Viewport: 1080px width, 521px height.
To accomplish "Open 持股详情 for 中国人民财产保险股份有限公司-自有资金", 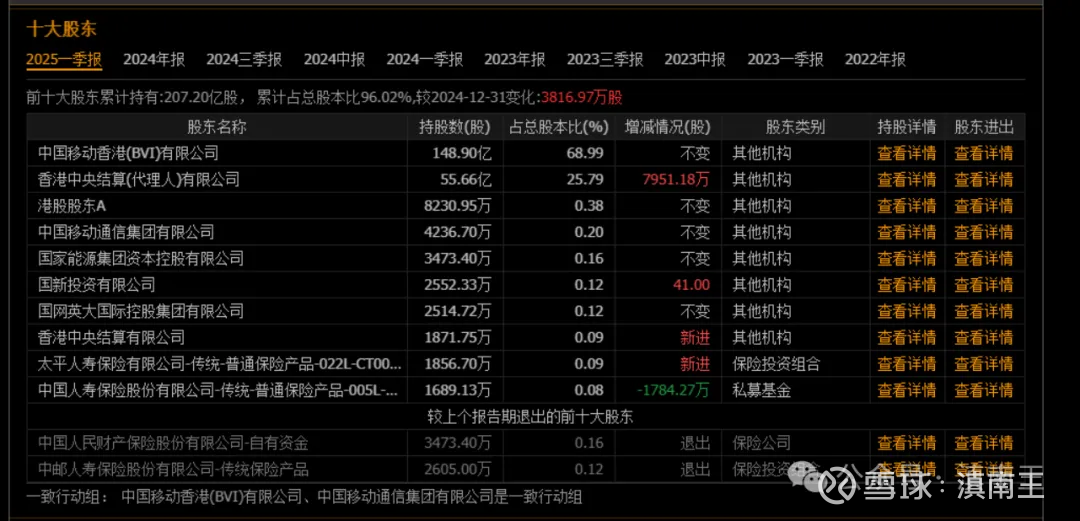I will (x=906, y=443).
